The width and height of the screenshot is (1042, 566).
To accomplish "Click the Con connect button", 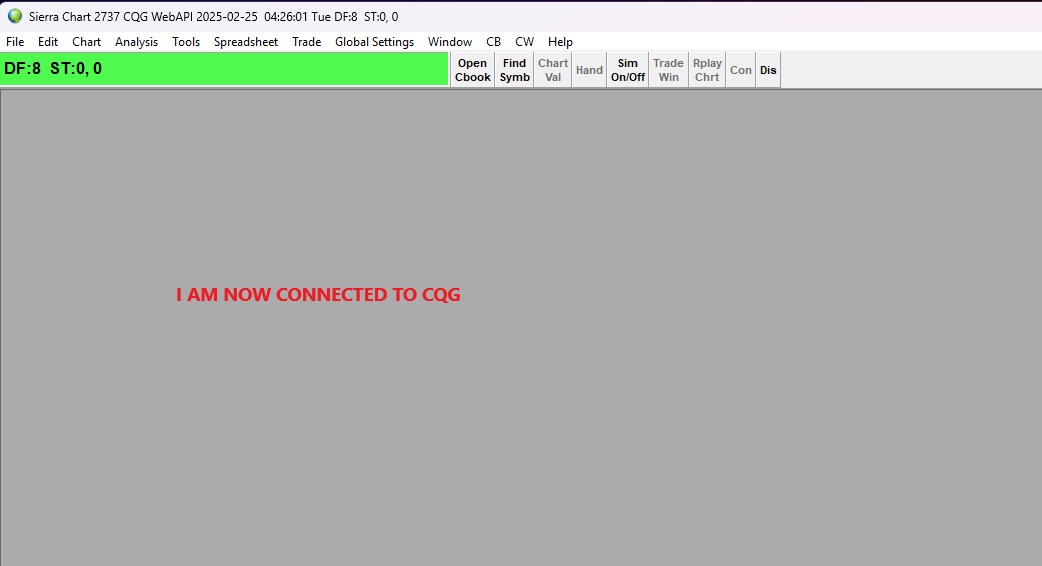I will pyautogui.click(x=741, y=70).
